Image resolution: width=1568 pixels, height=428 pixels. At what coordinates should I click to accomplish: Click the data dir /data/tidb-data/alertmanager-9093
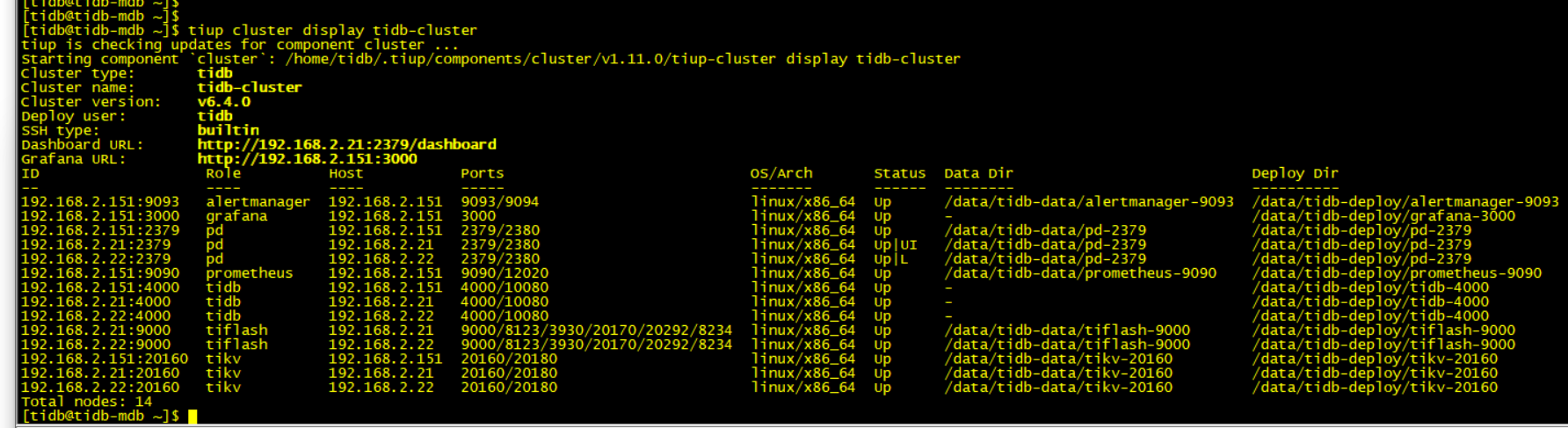click(x=1089, y=201)
